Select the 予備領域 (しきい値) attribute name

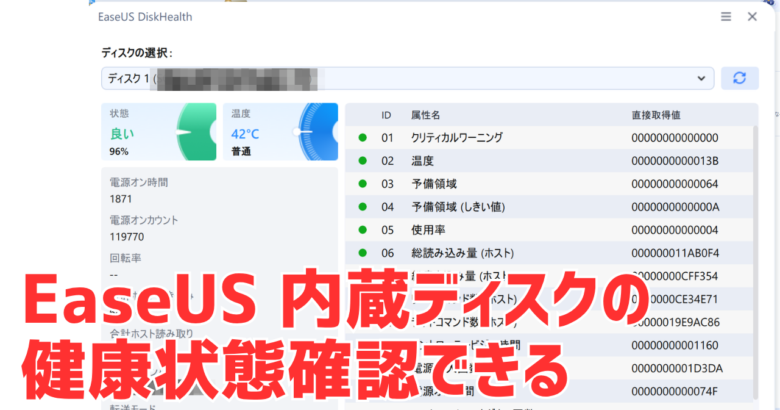click(458, 206)
